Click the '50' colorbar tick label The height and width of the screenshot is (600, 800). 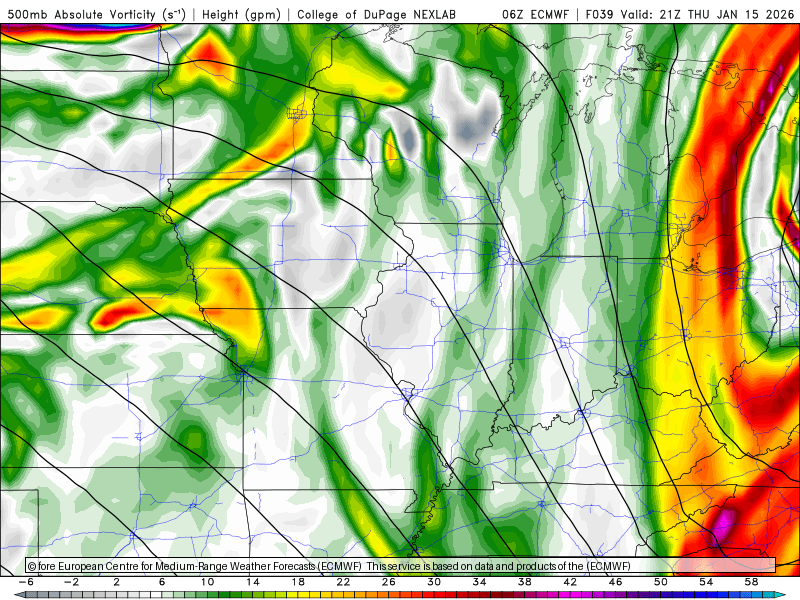[661, 582]
